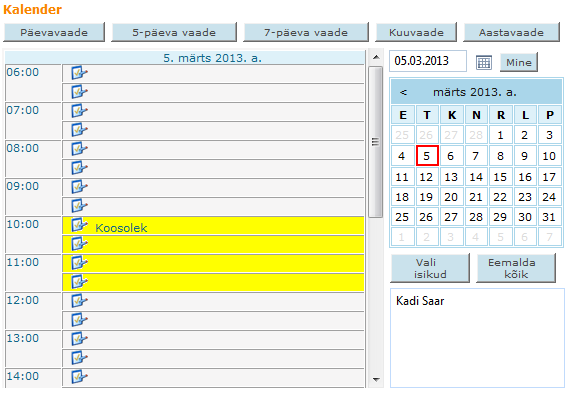Click edit icon next to Koosolek
The height and width of the screenshot is (394, 570).
pos(79,225)
